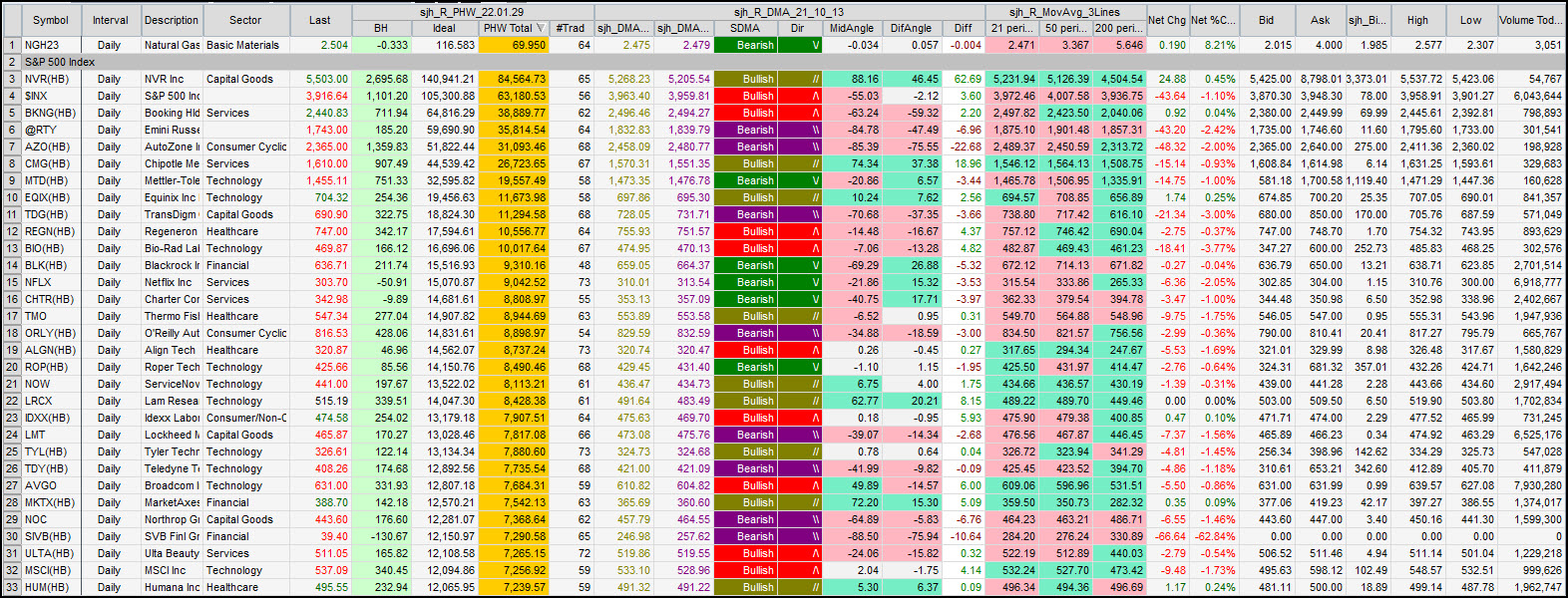Viewport: 1568px width, 598px height.
Task: Select the SIVB(HB) symbol cell
Action: [x=51, y=536]
